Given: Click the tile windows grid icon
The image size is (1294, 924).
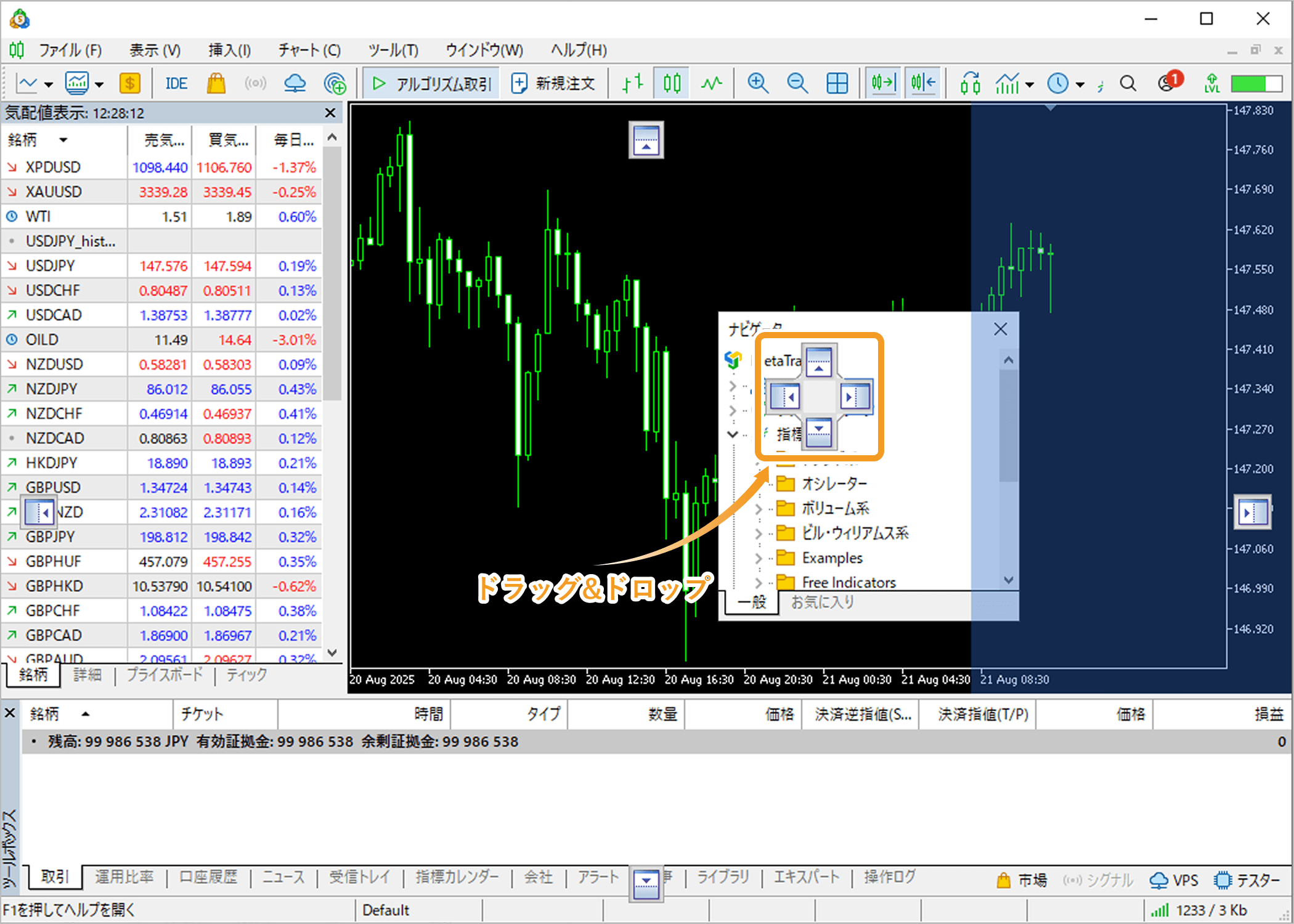Looking at the screenshot, I should click(x=837, y=83).
